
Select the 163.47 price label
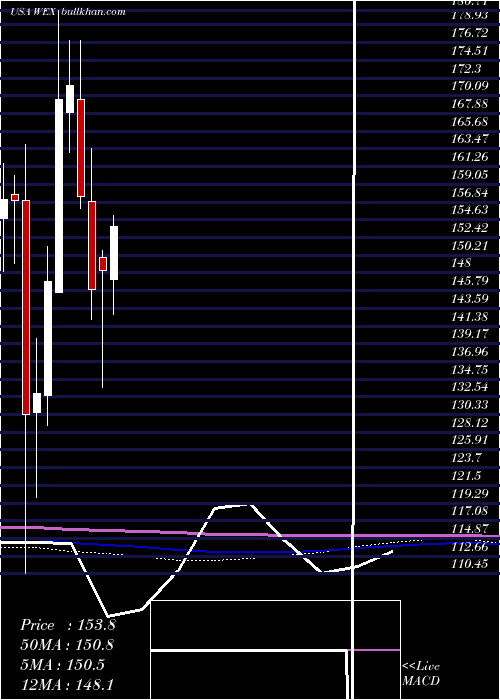tap(469, 139)
